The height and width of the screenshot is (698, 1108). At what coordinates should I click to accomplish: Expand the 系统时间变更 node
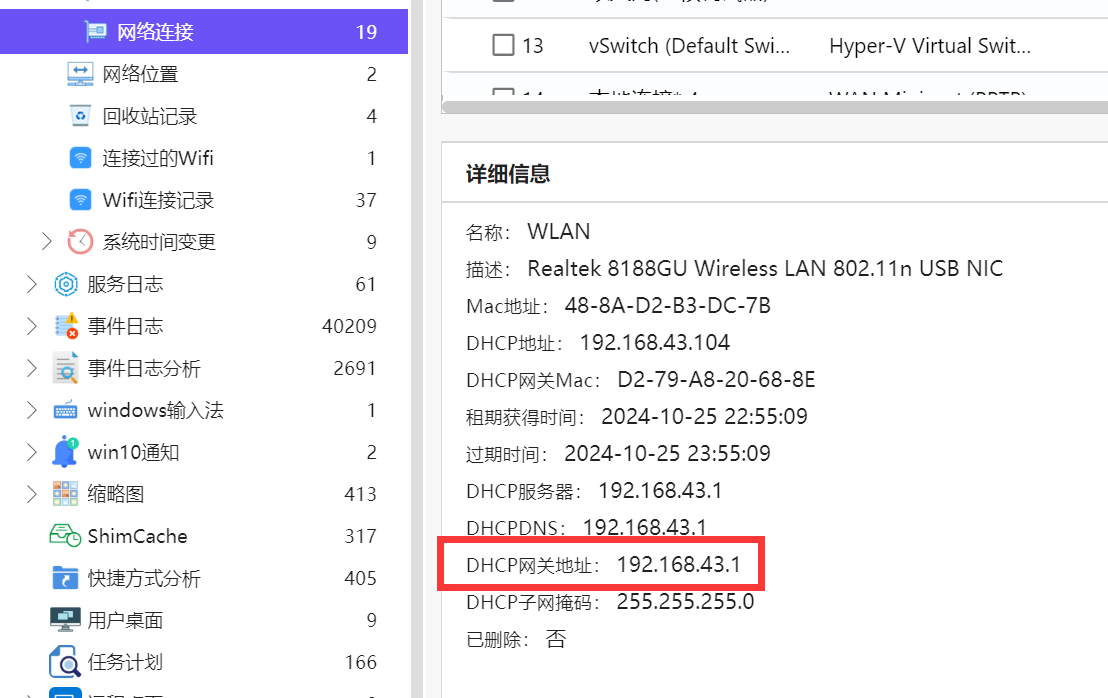tap(47, 242)
